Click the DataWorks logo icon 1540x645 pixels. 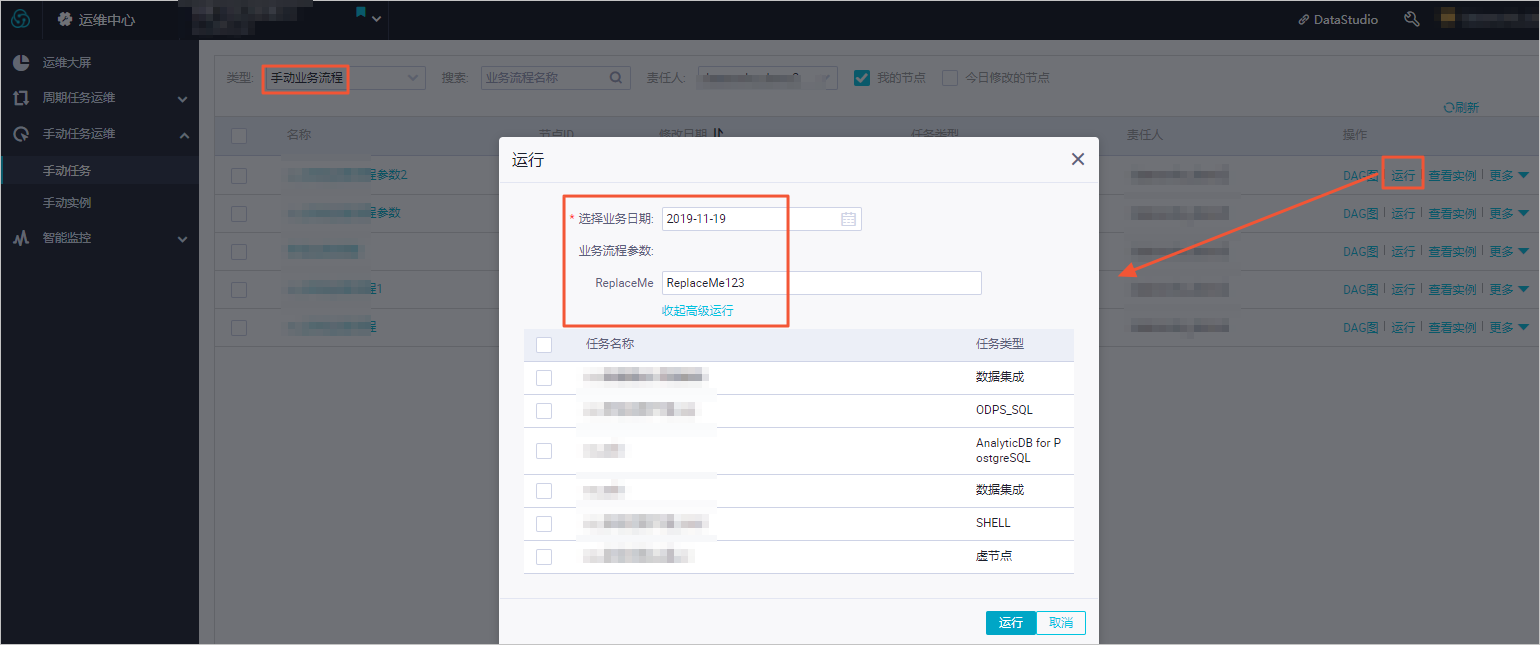click(20, 19)
